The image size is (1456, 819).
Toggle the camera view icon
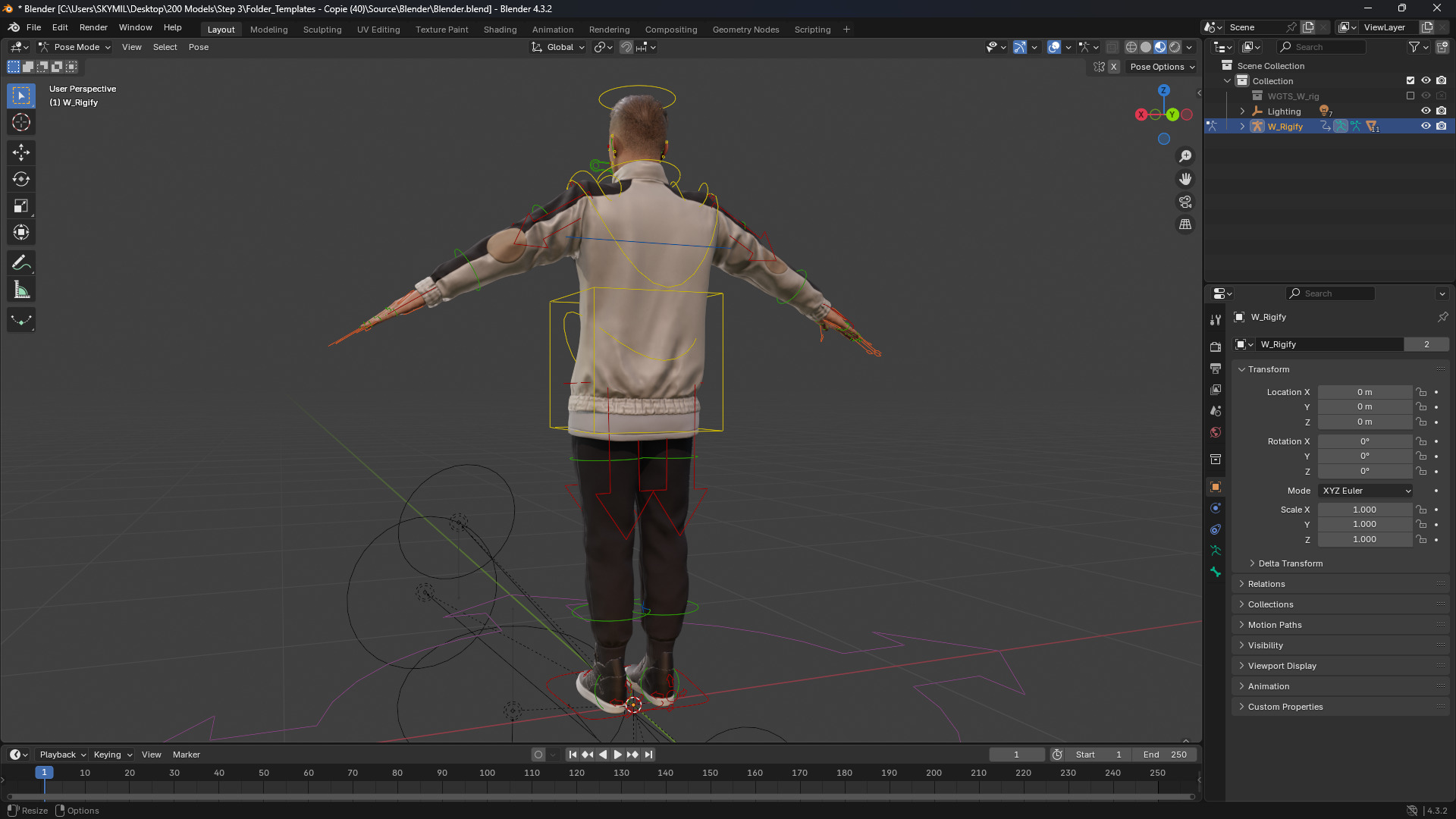pyautogui.click(x=1185, y=202)
